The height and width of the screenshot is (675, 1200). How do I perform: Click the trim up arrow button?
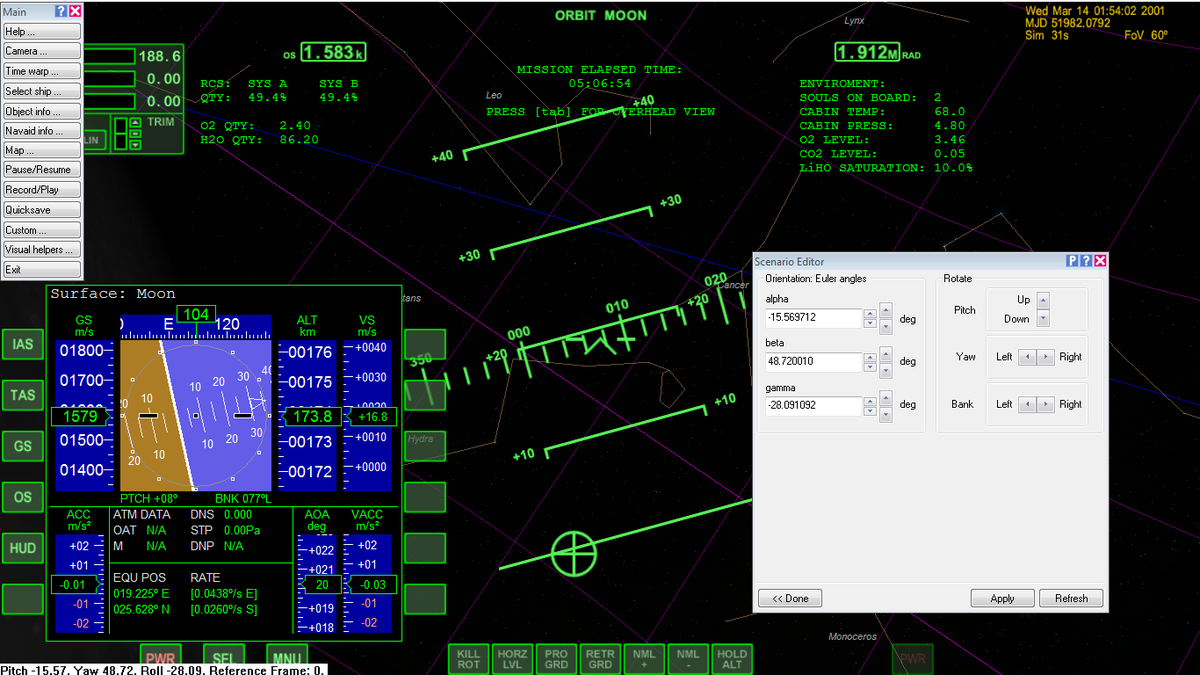pos(135,122)
